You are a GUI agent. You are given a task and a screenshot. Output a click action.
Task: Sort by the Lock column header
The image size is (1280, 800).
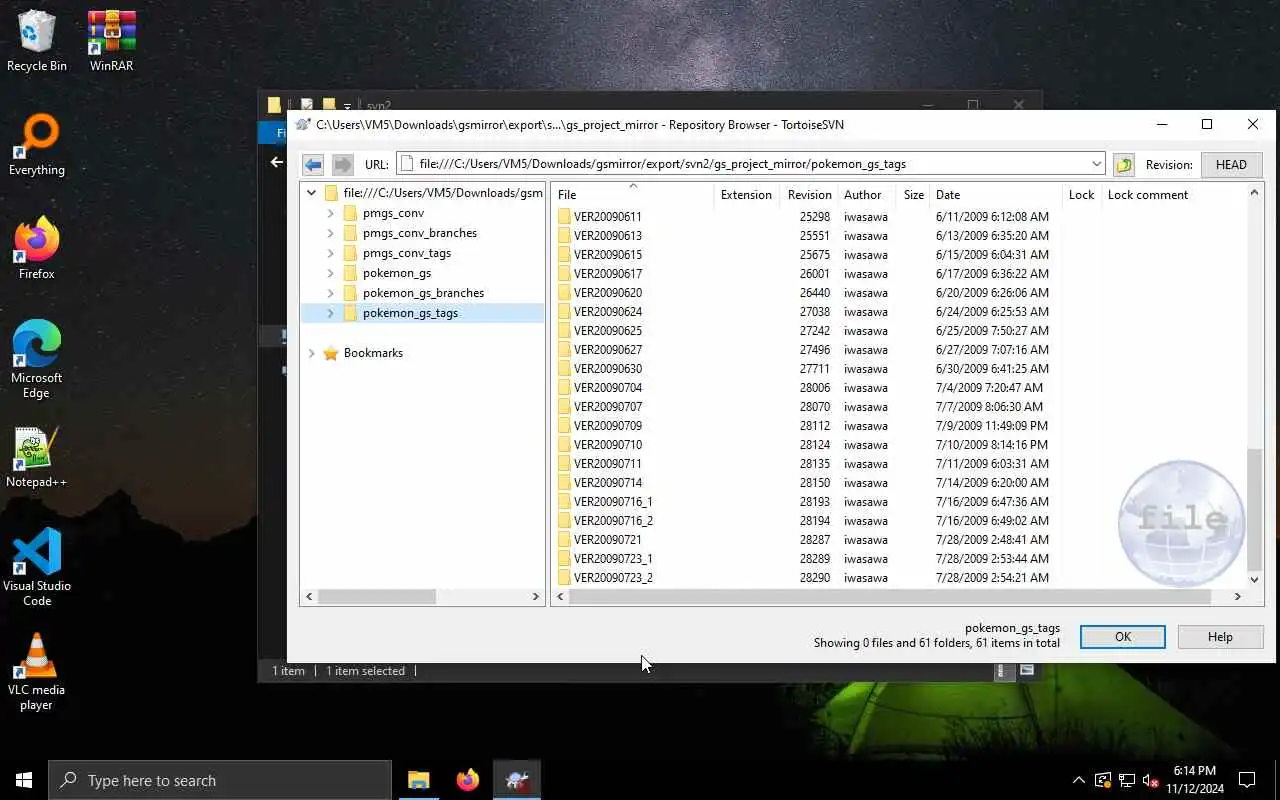pyautogui.click(x=1082, y=195)
